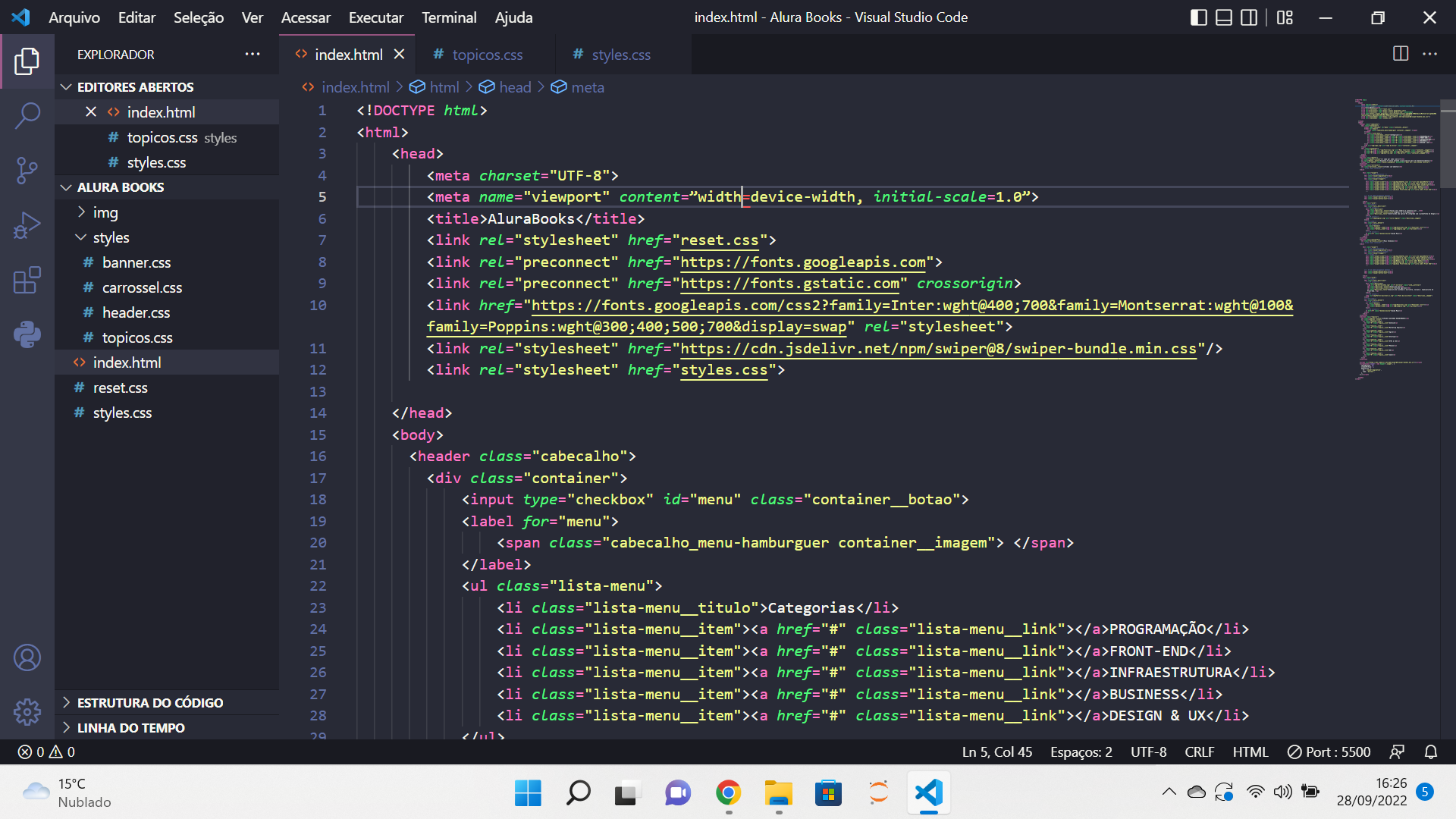The height and width of the screenshot is (819, 1456).
Task: Open editor more actions ellipsis
Action: pos(1429,54)
